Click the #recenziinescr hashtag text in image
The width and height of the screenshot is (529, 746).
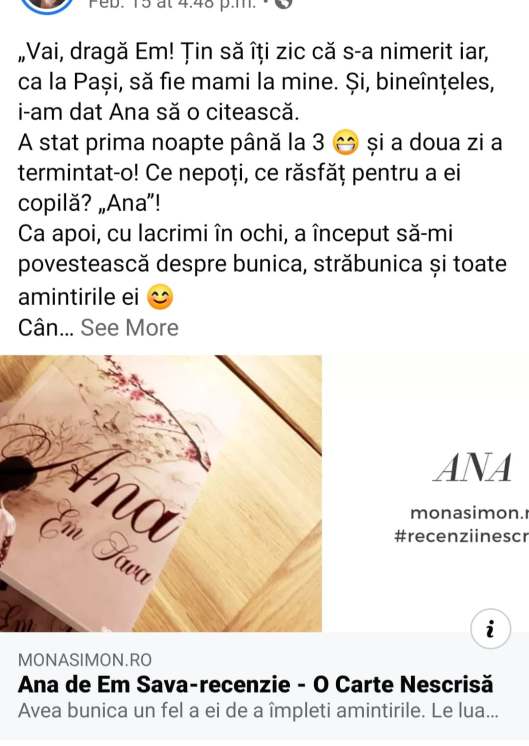pyautogui.click(x=461, y=537)
